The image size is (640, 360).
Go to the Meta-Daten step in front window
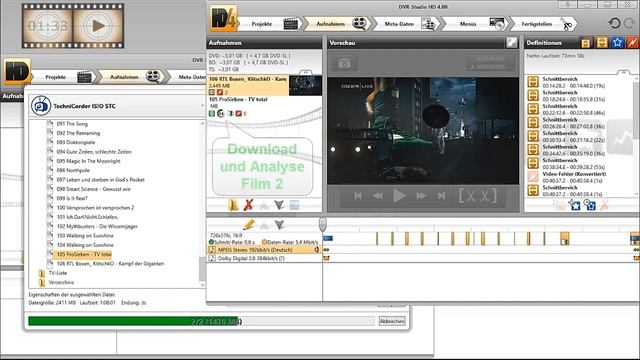pyautogui.click(x=409, y=24)
